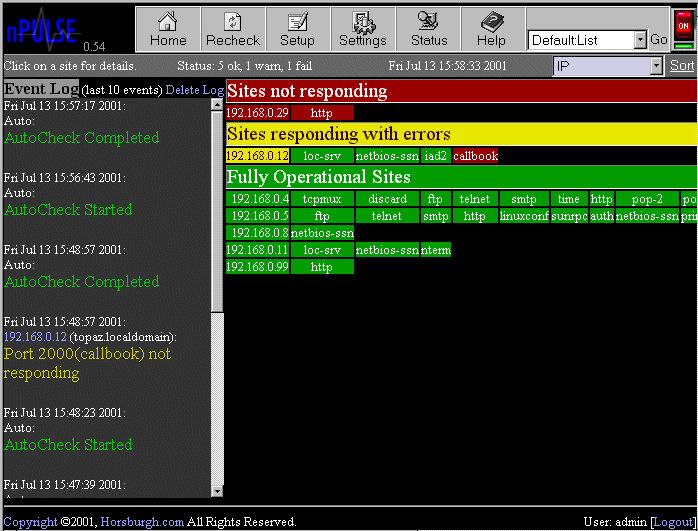Image resolution: width=698 pixels, height=531 pixels.
Task: Open the IP sort-by dropdown
Action: coord(608,66)
